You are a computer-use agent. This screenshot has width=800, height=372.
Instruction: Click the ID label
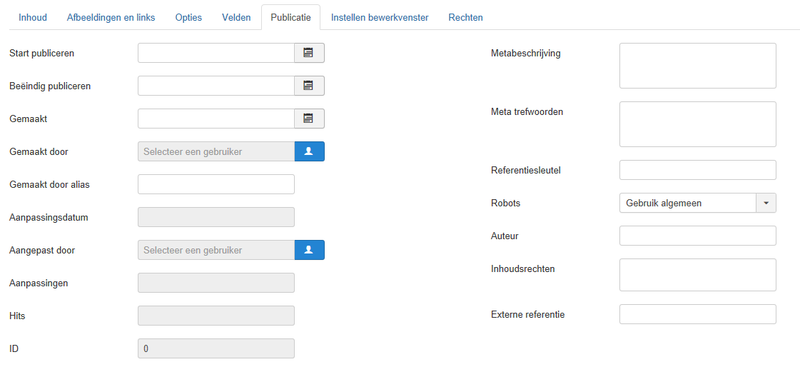point(14,349)
